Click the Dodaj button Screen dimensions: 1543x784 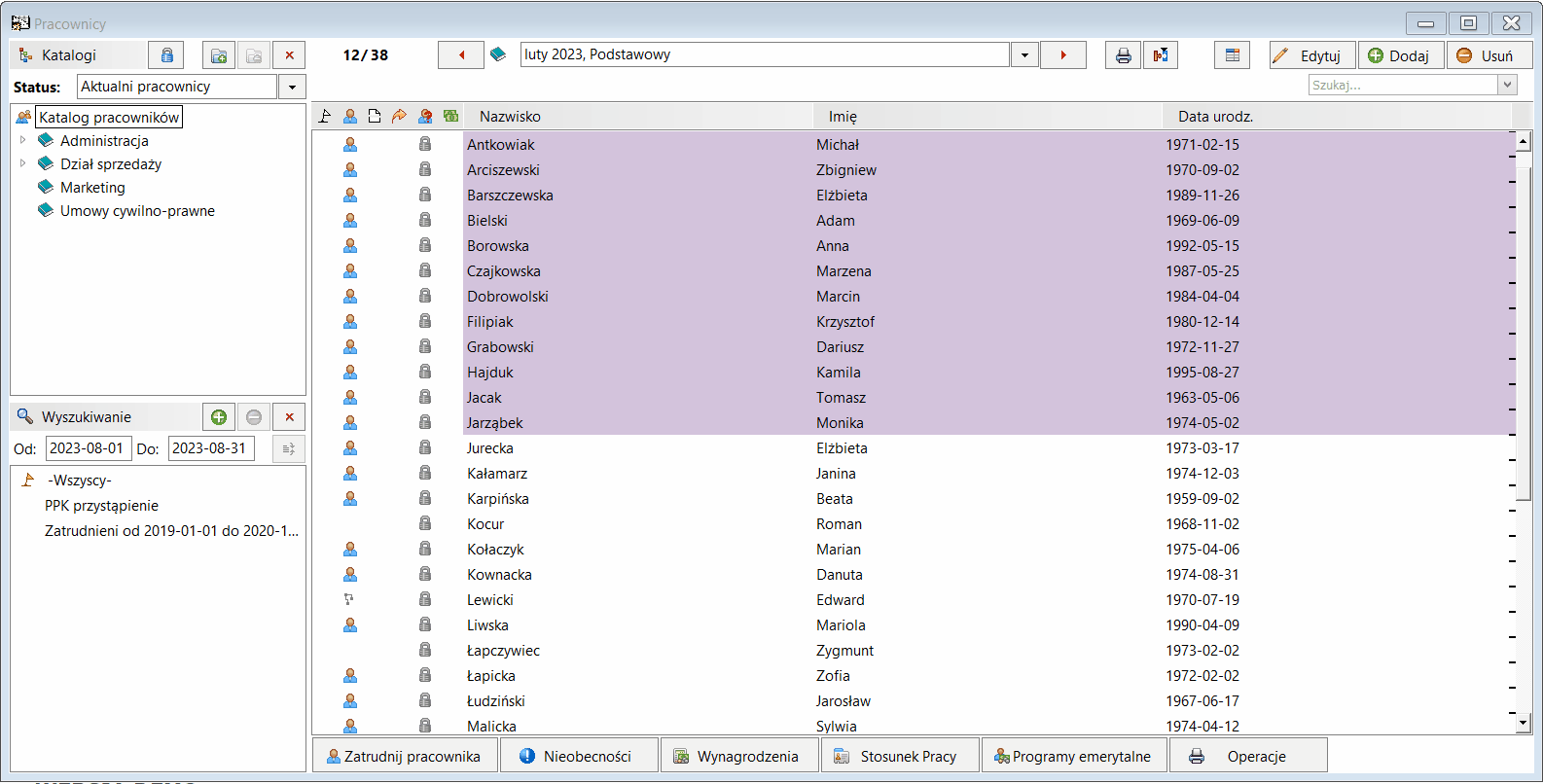click(1401, 55)
